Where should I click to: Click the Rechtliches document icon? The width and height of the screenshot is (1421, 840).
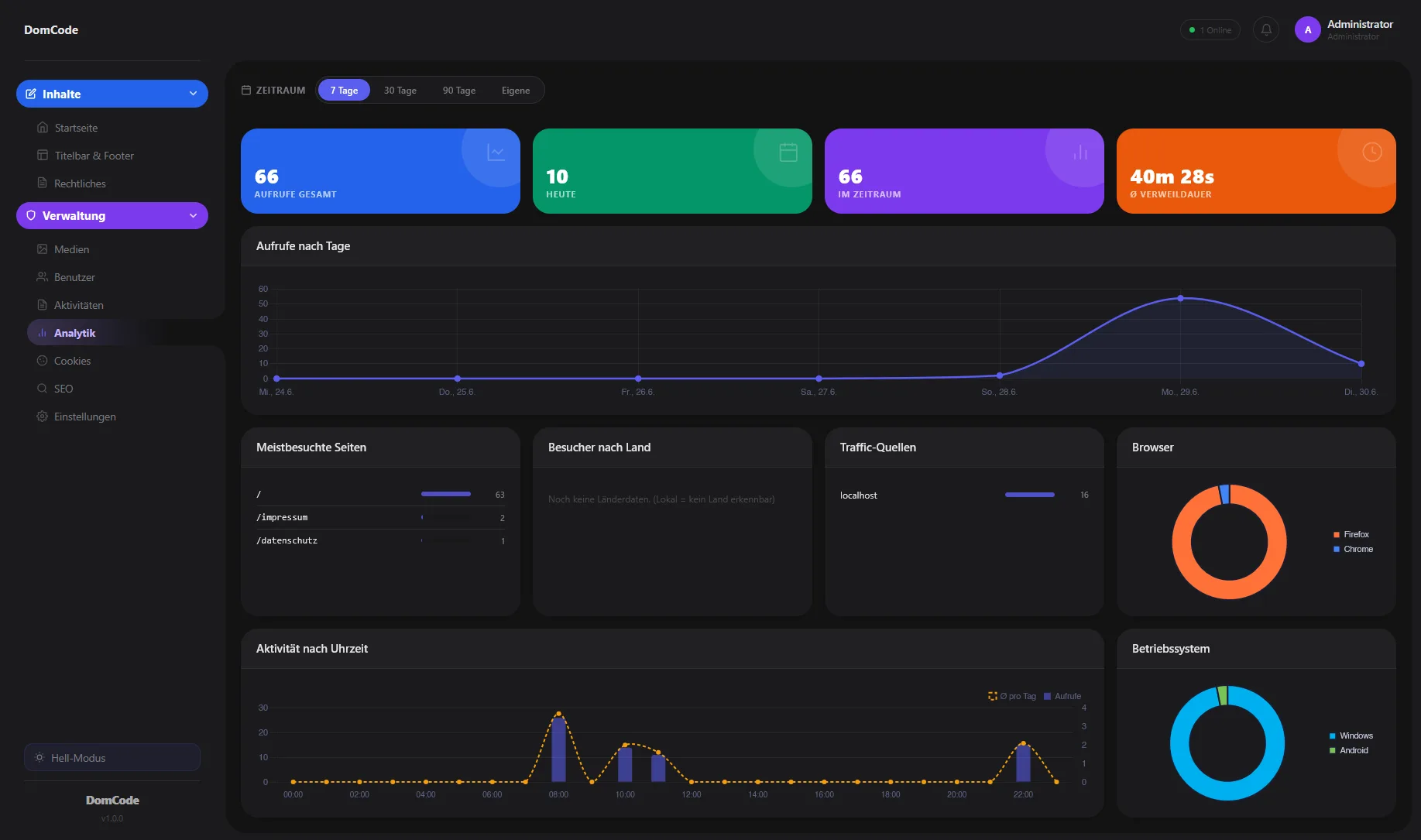click(x=43, y=183)
